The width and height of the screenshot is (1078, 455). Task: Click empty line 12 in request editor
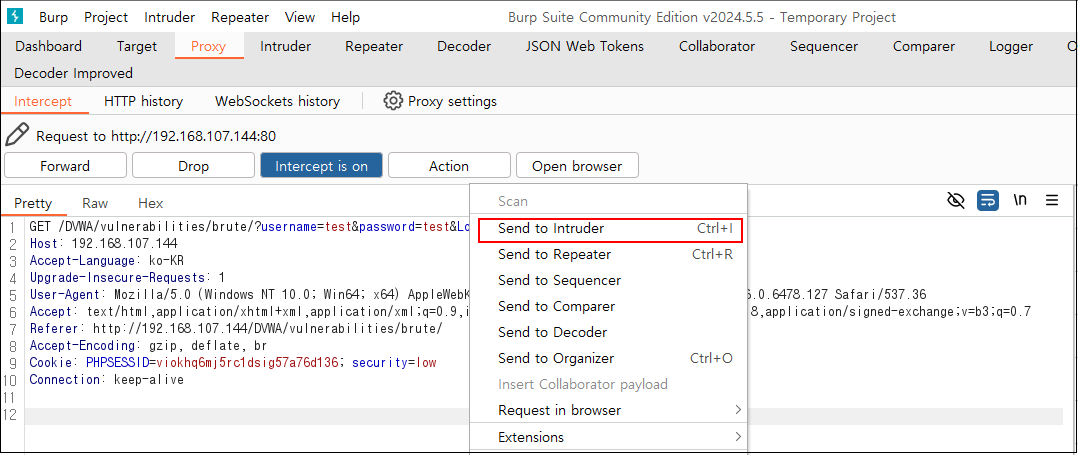(x=543, y=416)
